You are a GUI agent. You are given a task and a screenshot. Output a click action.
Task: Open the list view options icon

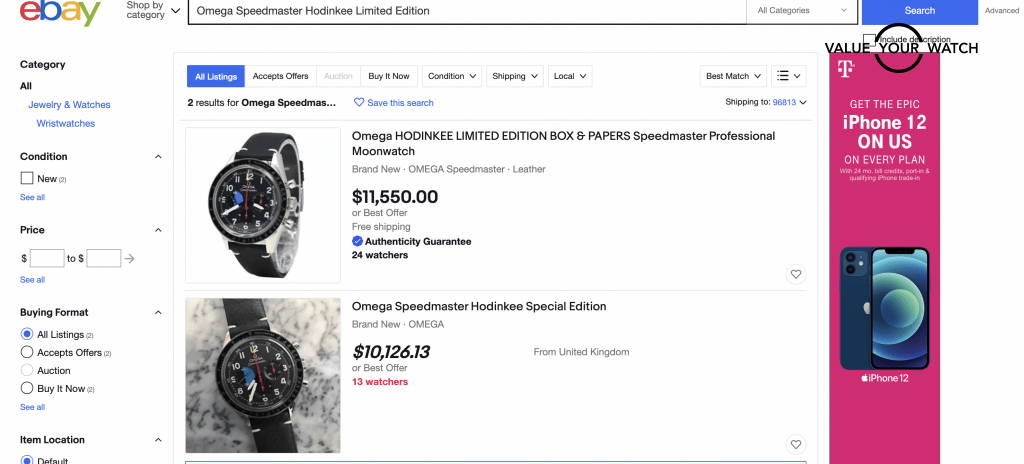click(788, 76)
